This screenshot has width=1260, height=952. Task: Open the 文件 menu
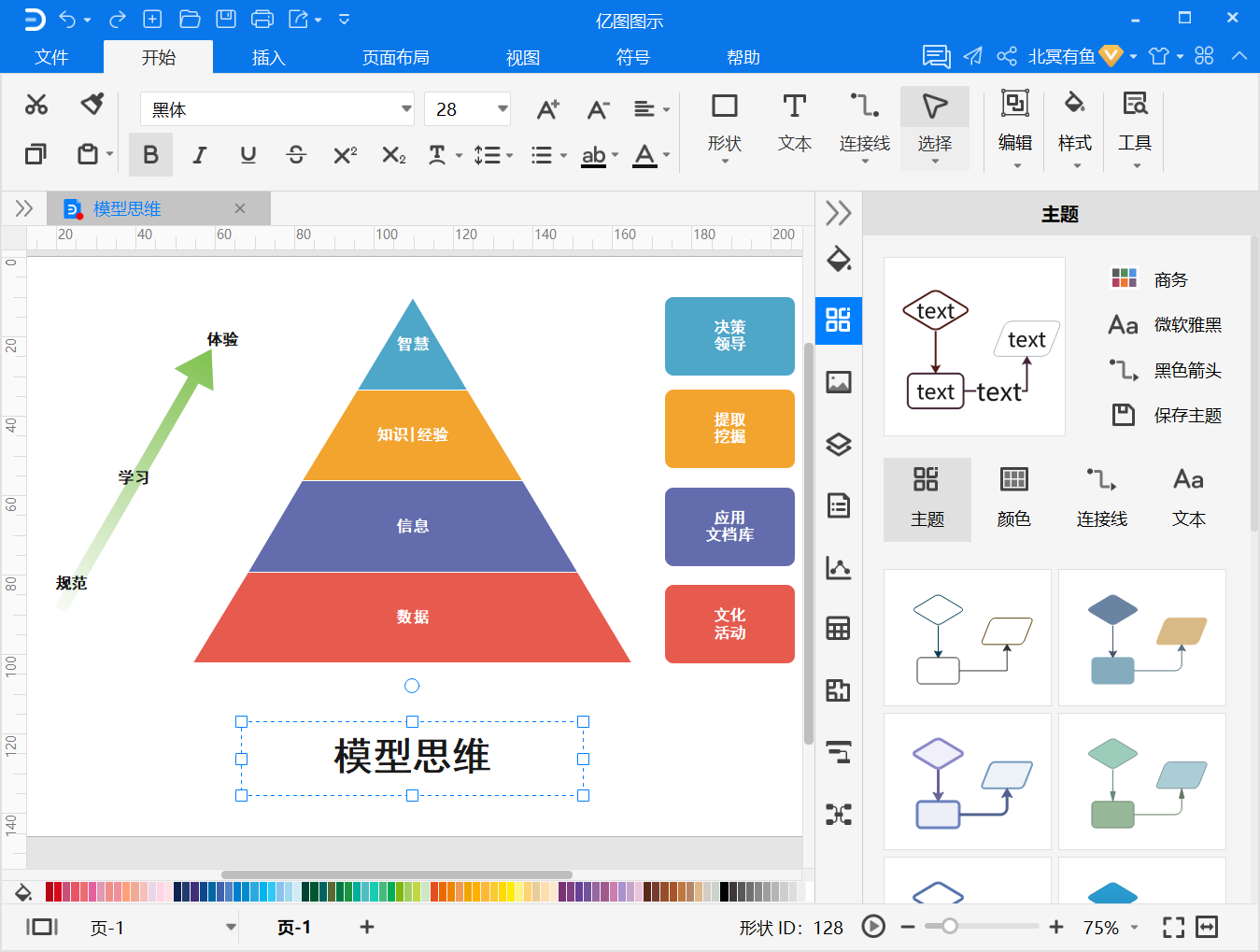pyautogui.click(x=51, y=57)
